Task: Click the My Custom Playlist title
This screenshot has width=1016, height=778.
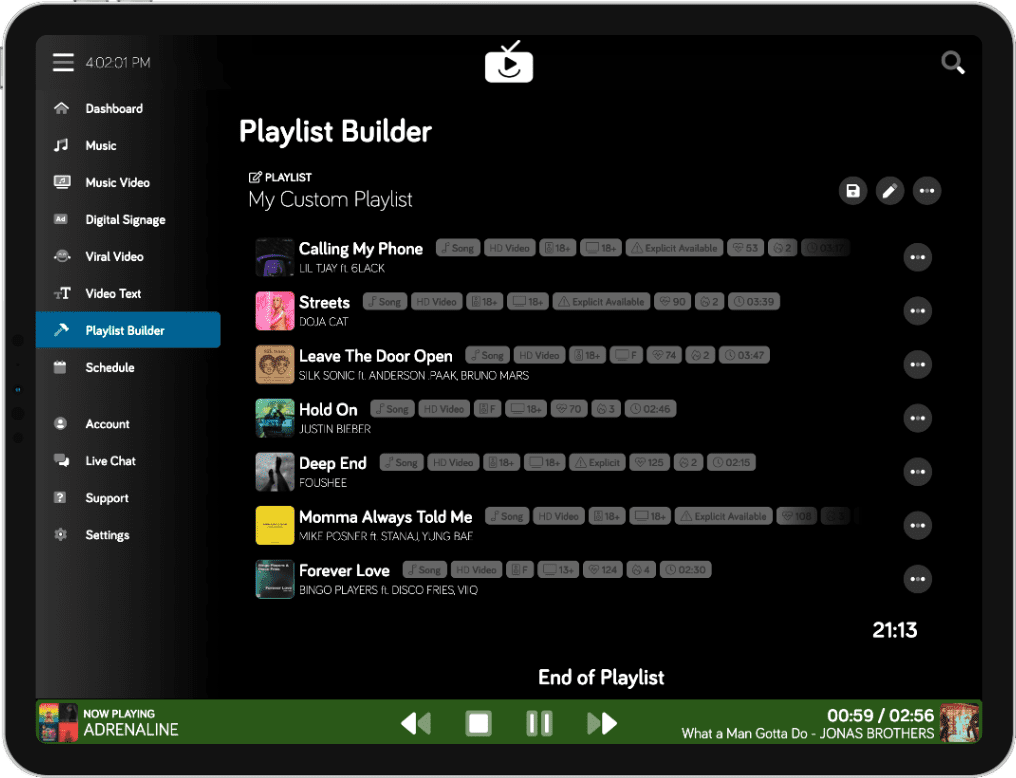Action: pos(330,200)
